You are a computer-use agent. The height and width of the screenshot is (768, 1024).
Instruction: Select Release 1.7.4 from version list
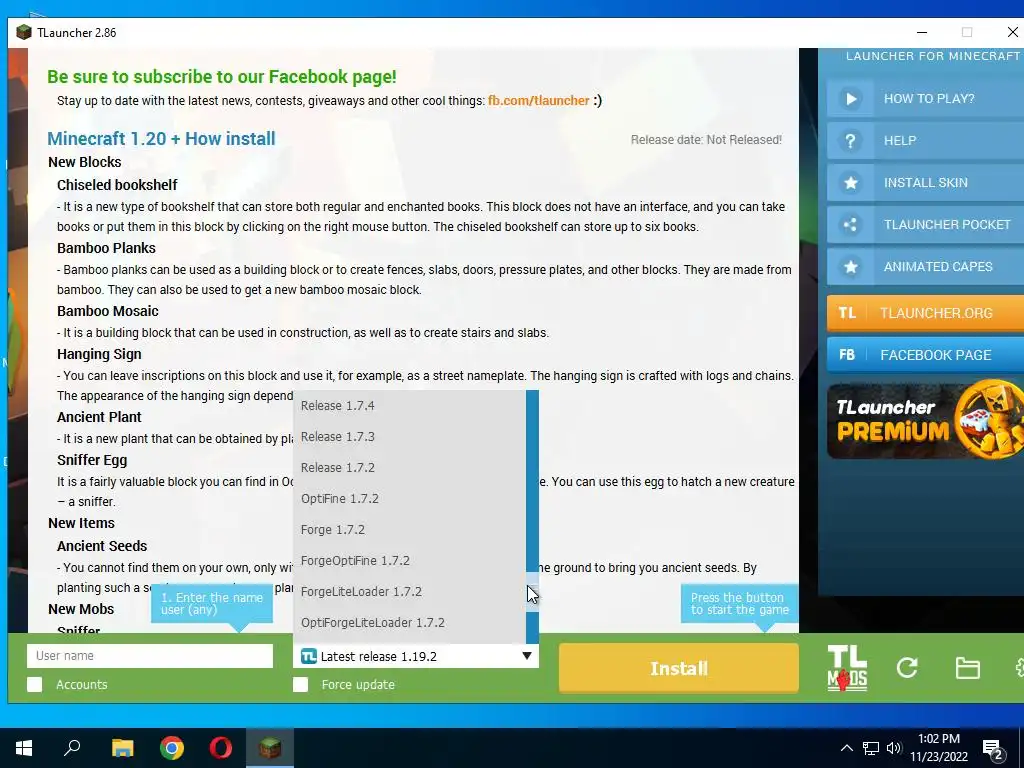pyautogui.click(x=409, y=406)
